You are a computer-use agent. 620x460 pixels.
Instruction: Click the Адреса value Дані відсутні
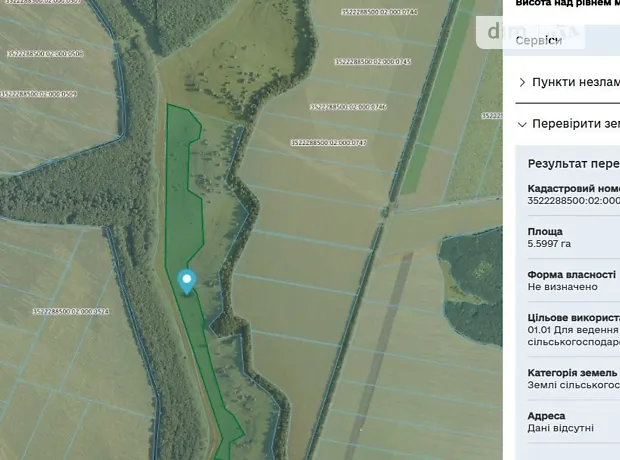tap(560, 427)
